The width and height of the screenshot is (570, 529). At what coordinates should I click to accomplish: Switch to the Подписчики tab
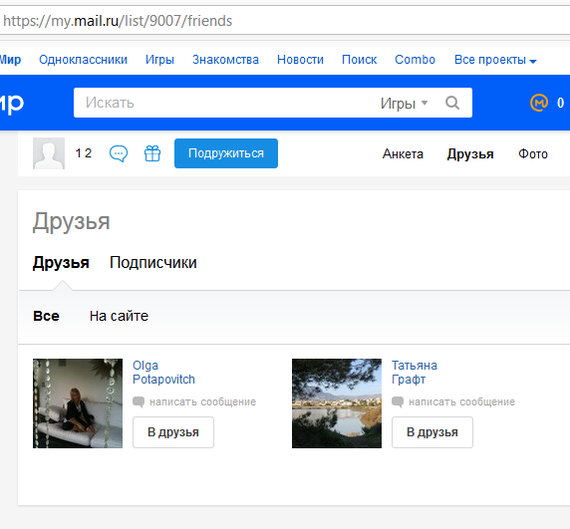pos(153,263)
